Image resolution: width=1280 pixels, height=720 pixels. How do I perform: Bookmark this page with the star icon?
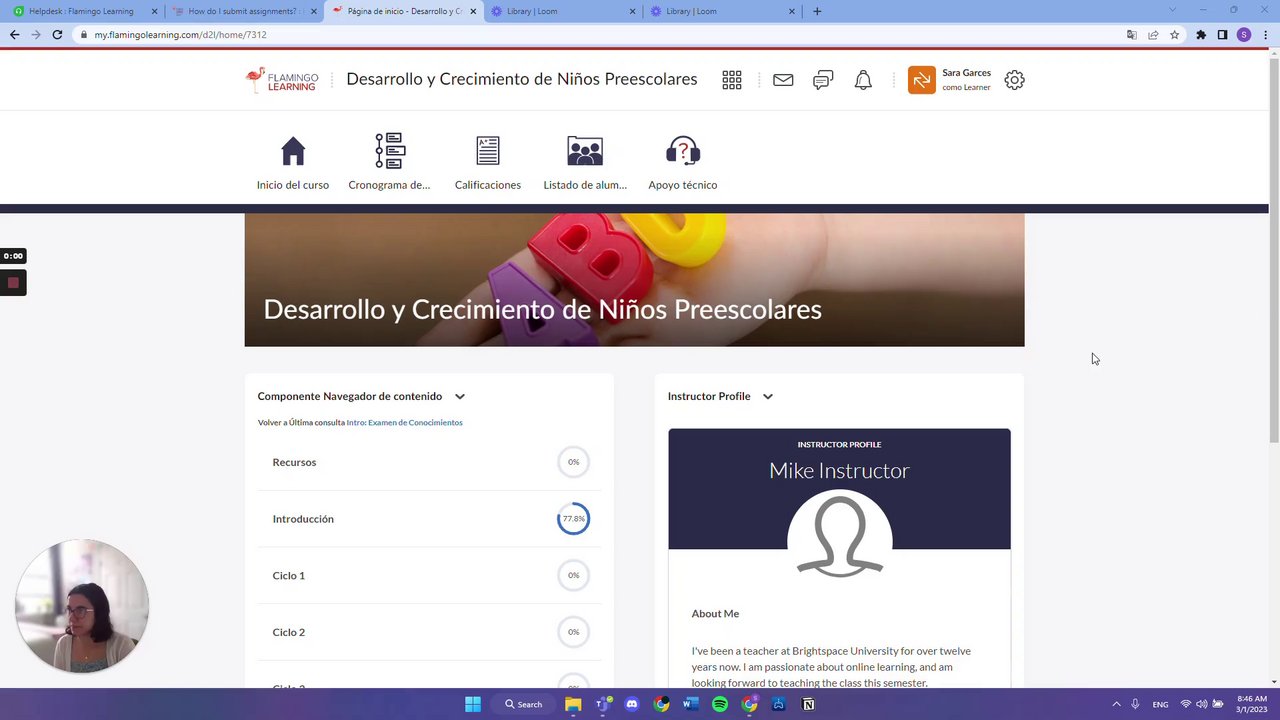(1174, 35)
